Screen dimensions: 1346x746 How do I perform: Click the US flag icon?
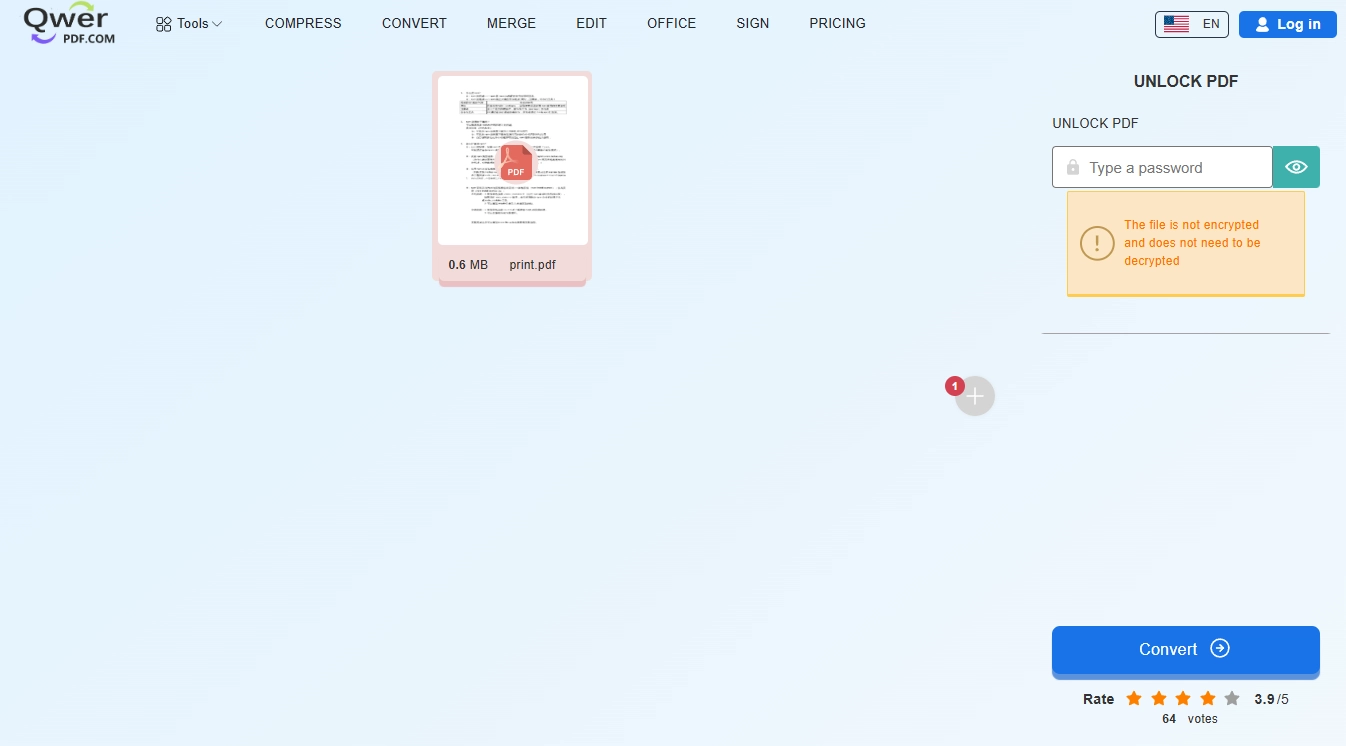(1176, 24)
